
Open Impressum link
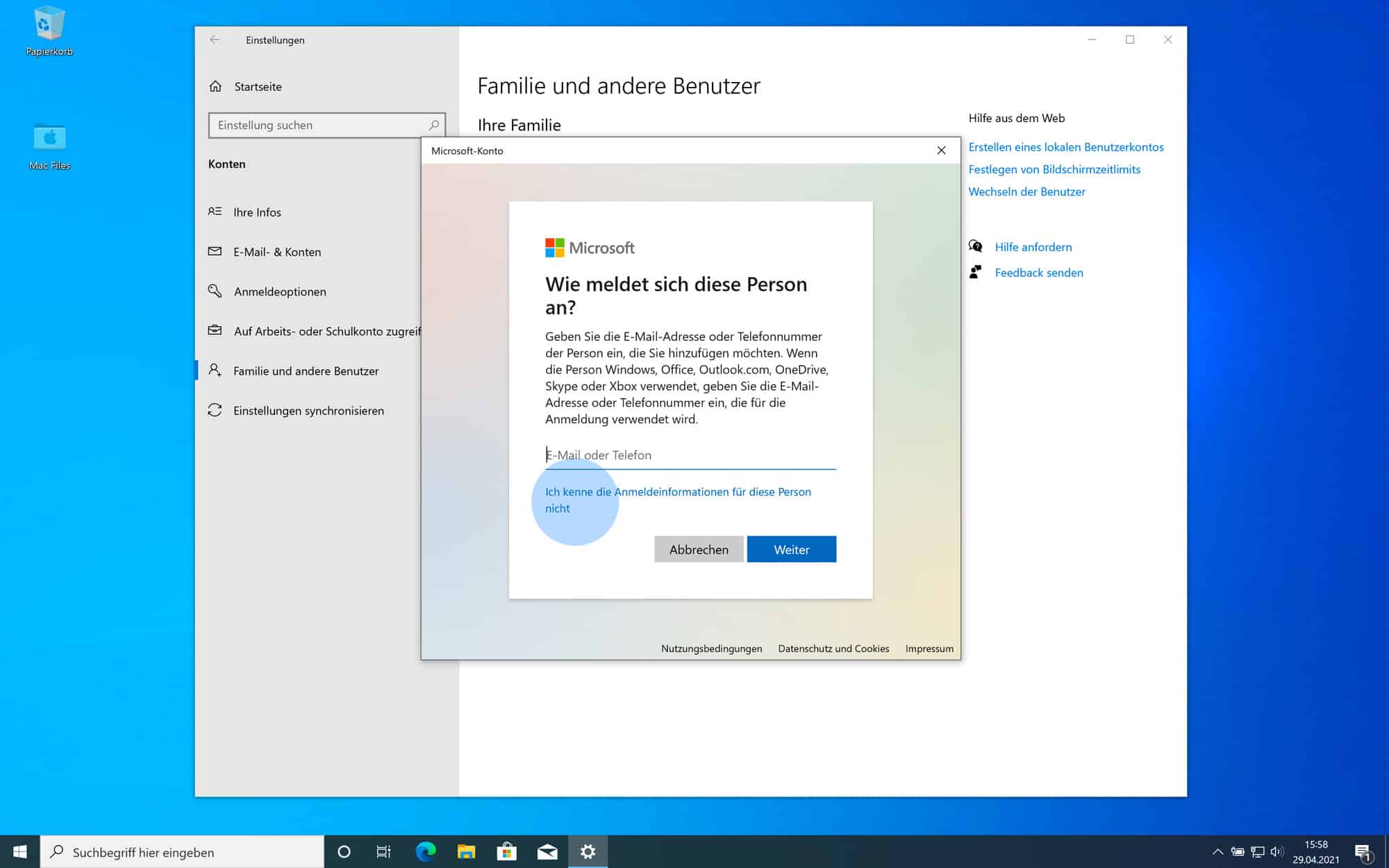click(929, 649)
